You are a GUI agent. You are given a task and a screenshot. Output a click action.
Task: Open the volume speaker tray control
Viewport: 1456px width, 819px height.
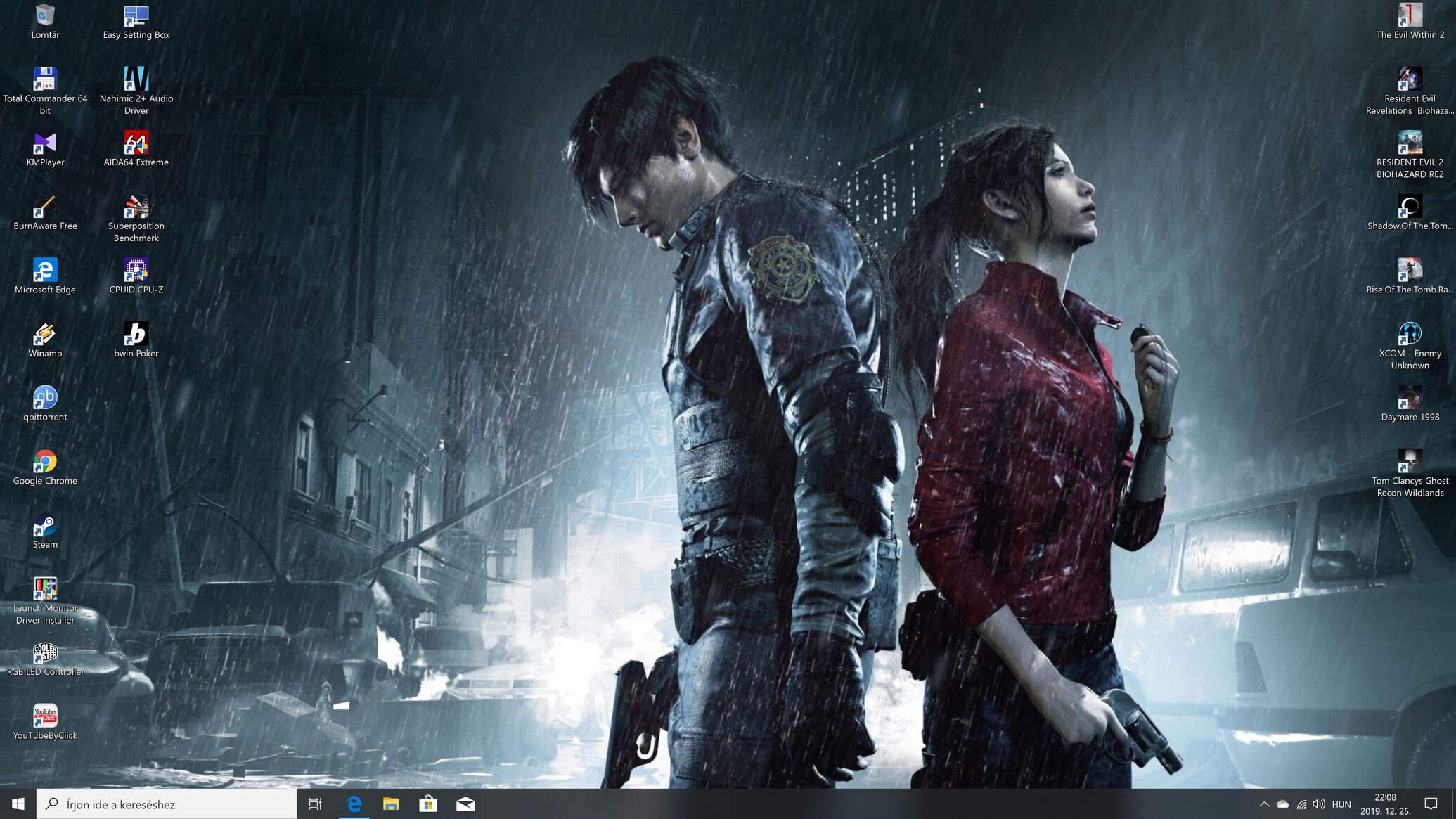[1319, 804]
